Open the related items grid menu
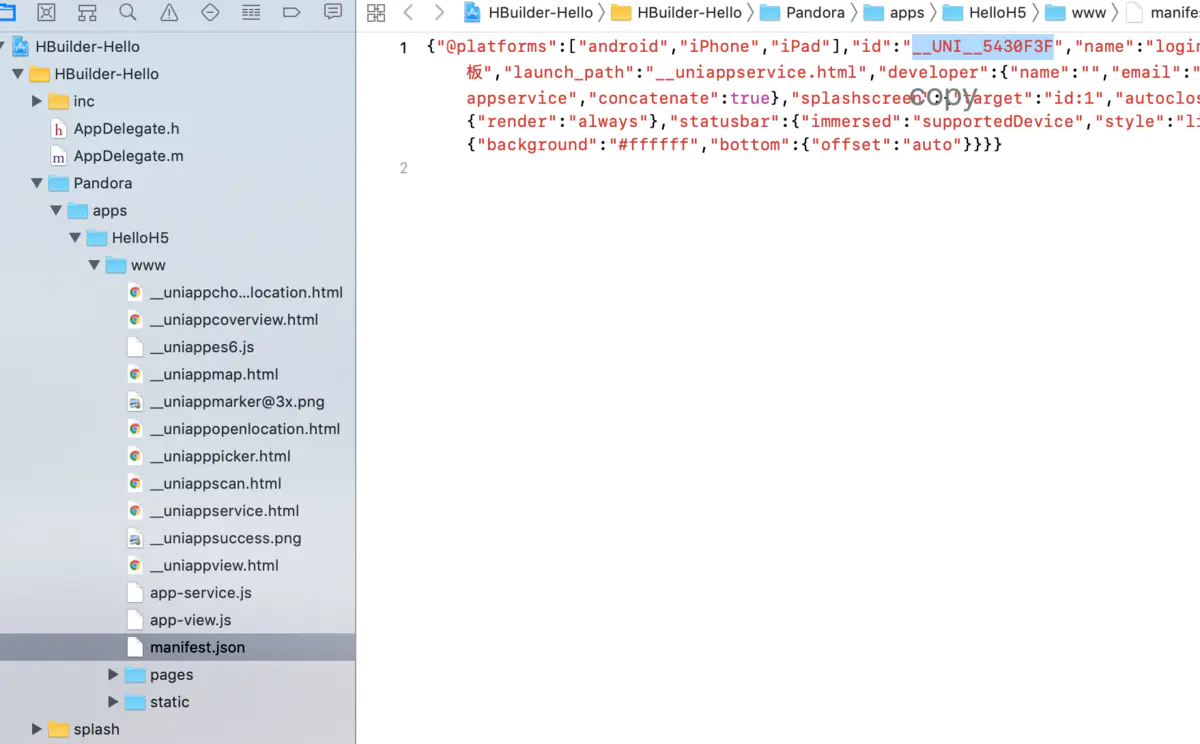 click(x=376, y=13)
